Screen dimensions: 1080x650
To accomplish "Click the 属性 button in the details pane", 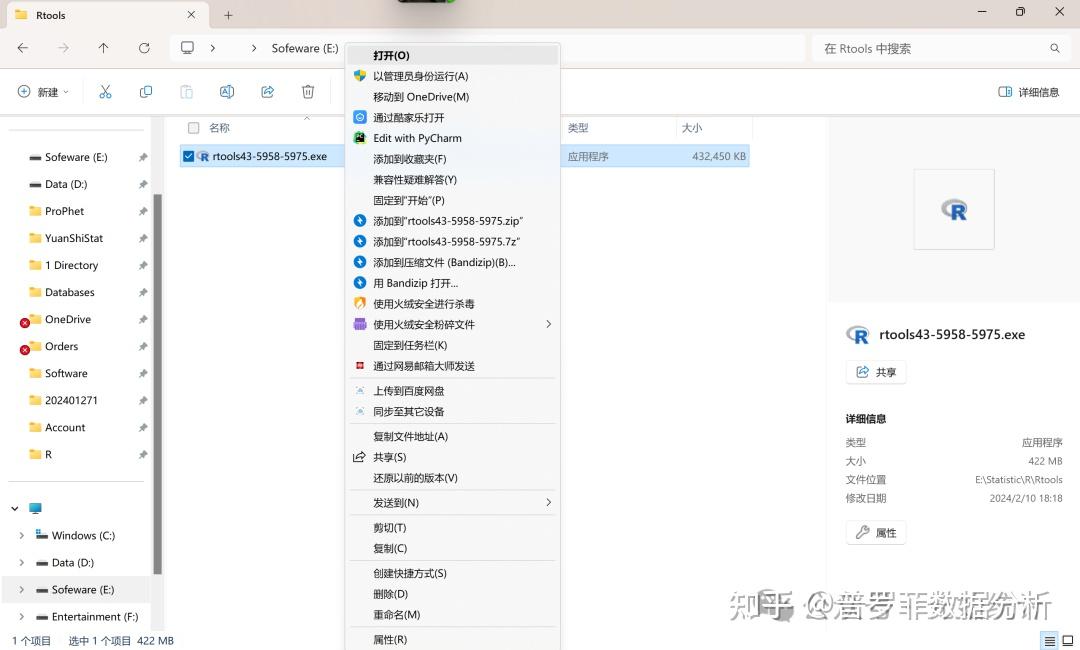I will click(875, 532).
